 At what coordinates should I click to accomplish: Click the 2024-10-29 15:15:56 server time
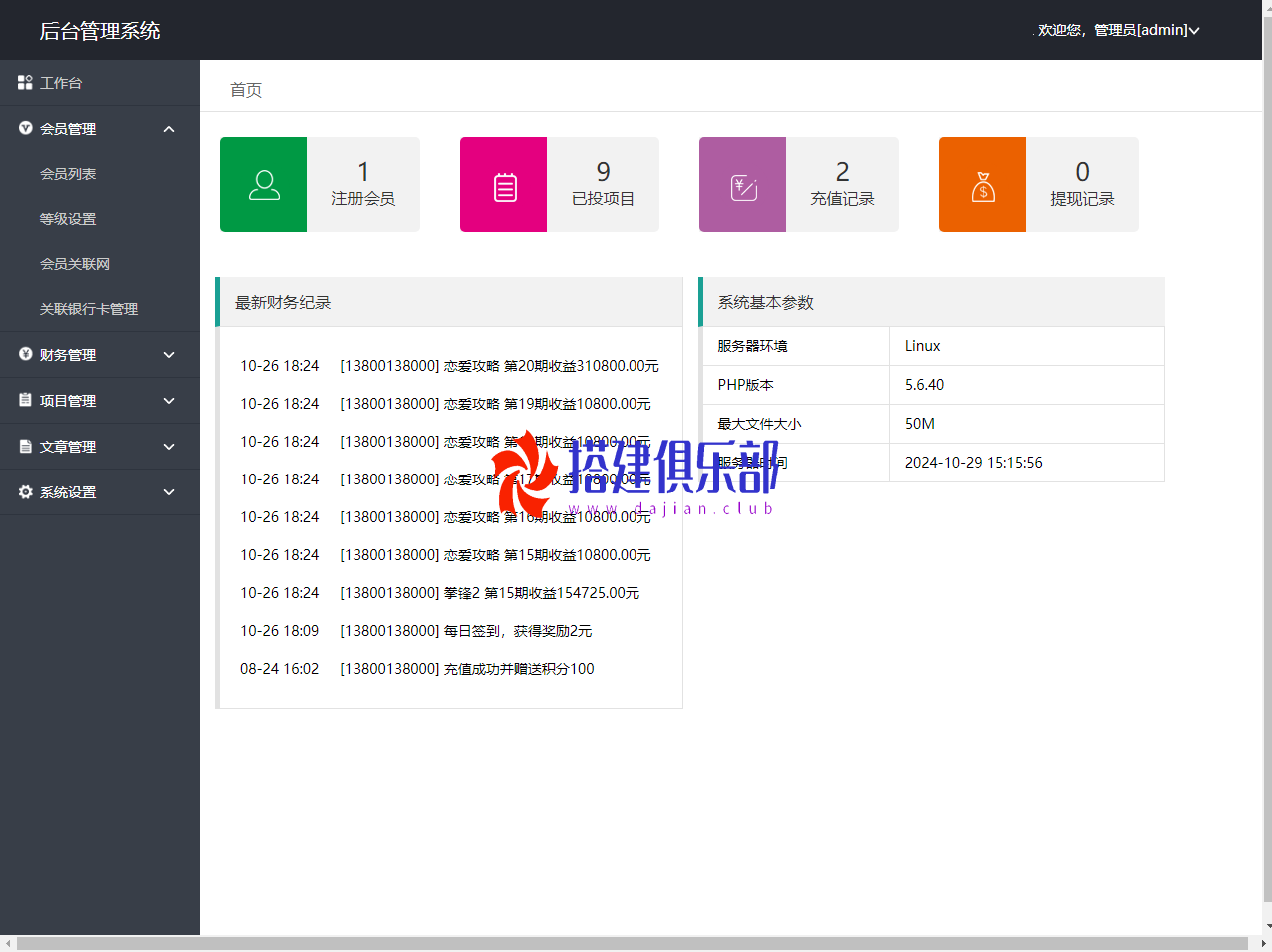point(974,463)
